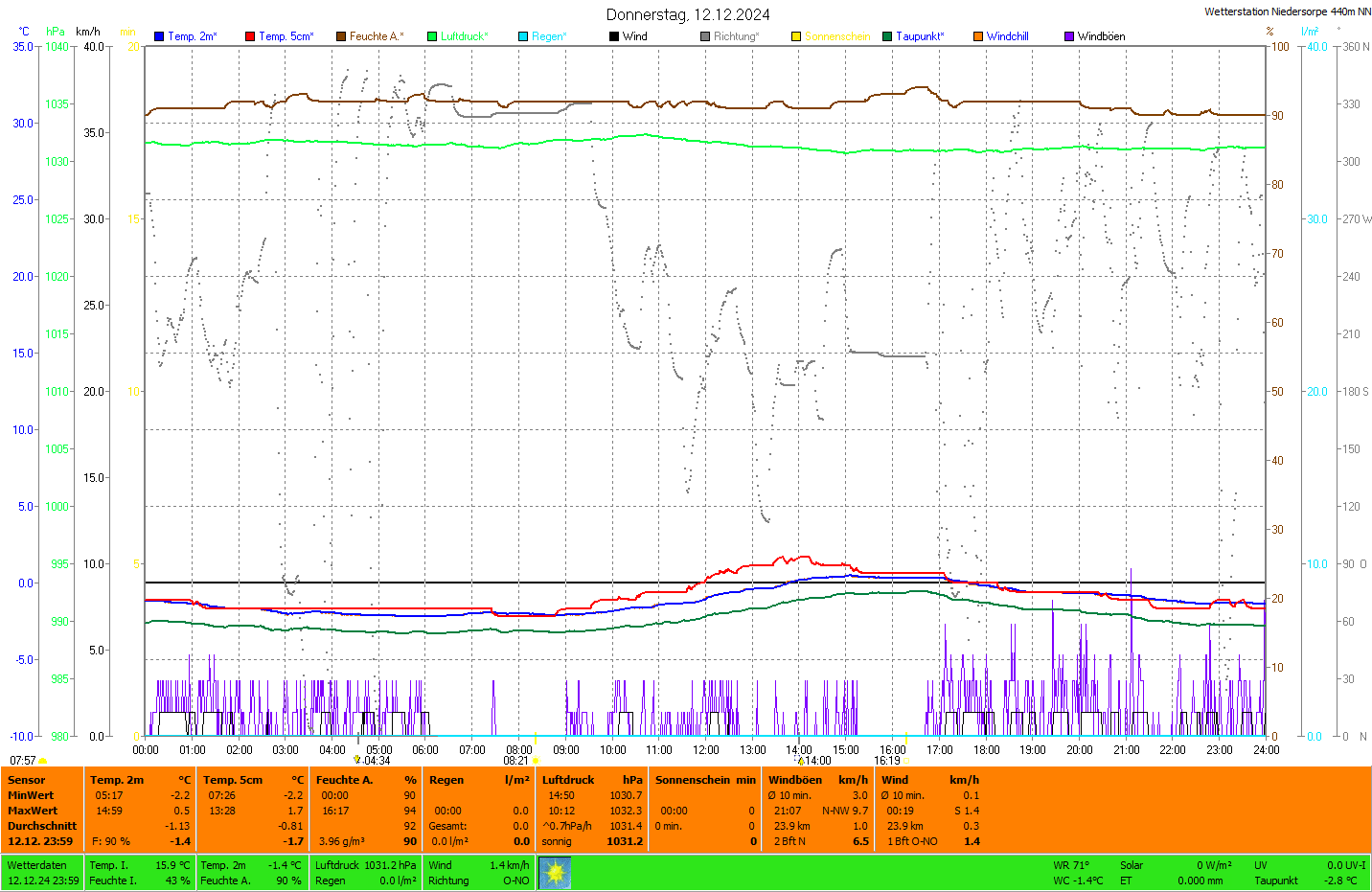Click the date title Donnerstag, 12.12.2024
Screen dimensions: 1372x892
point(687,14)
